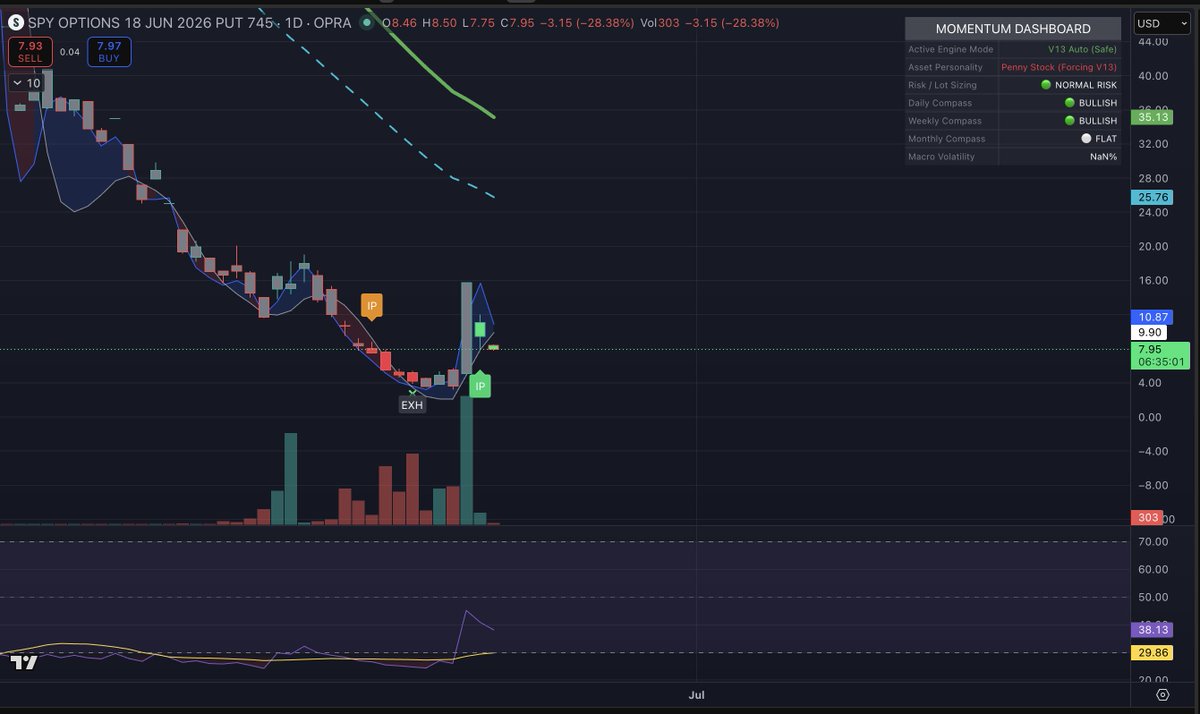Click the blue 10.87 price label
This screenshot has height=714, width=1200.
pyautogui.click(x=1154, y=317)
